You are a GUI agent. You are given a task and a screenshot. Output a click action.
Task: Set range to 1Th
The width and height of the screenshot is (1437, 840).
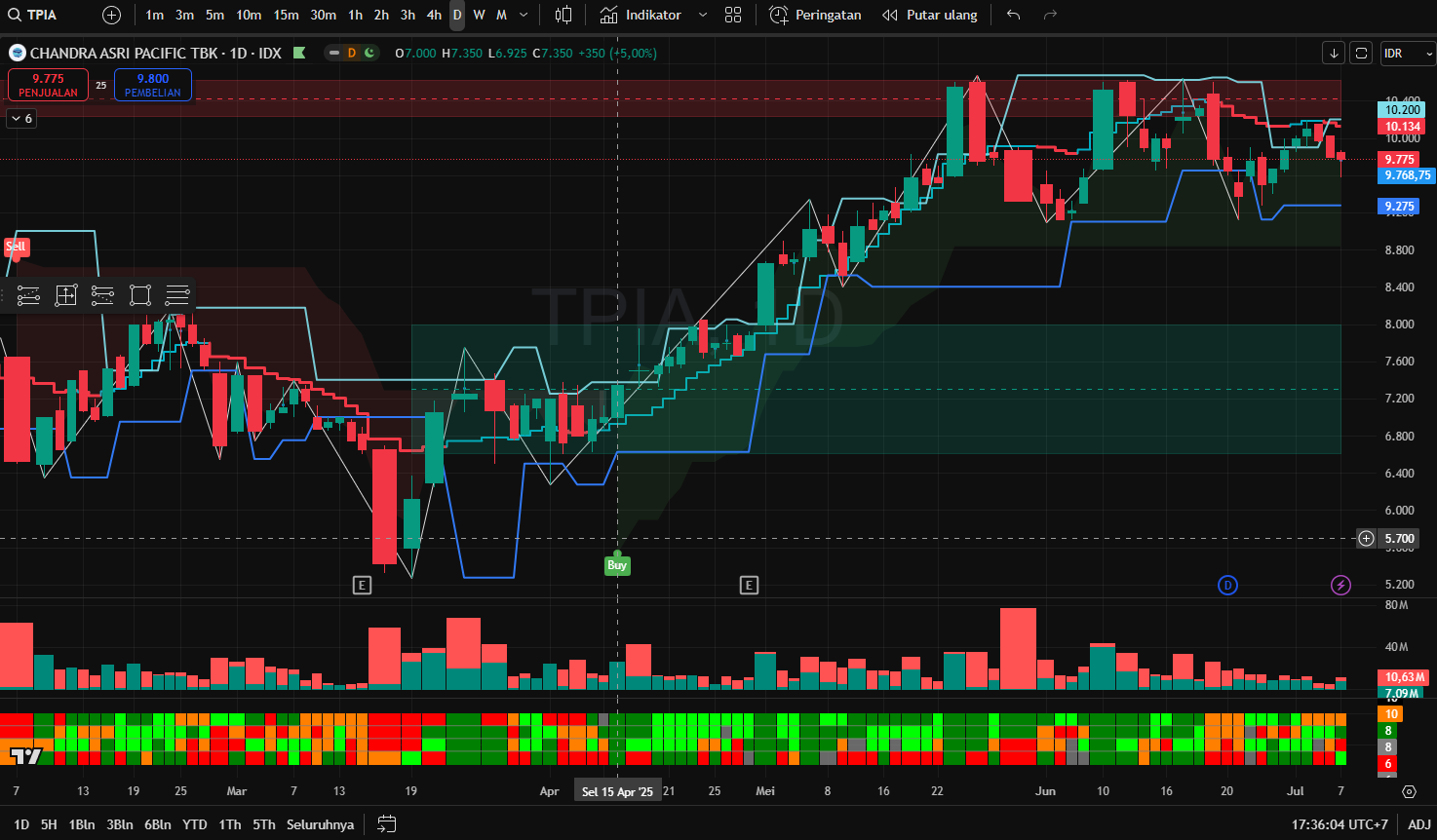tap(230, 824)
